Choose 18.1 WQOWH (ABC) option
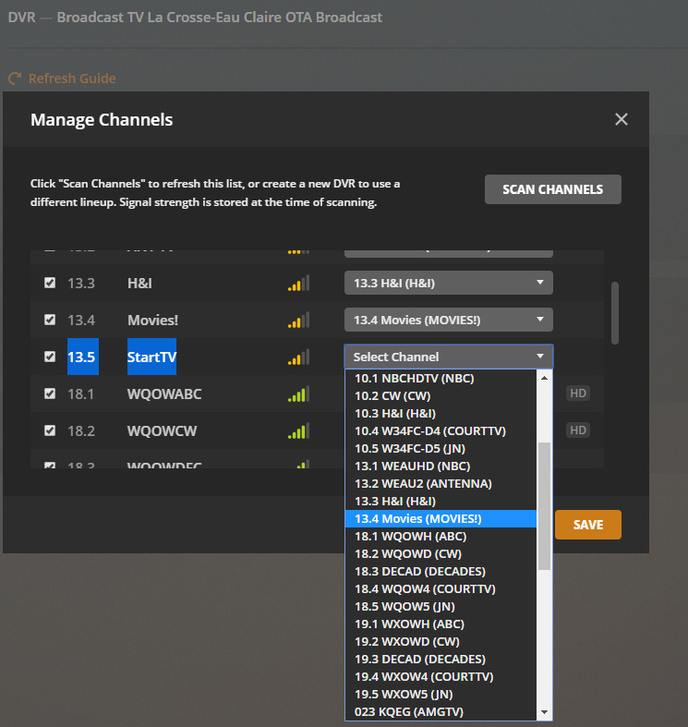 point(441,536)
